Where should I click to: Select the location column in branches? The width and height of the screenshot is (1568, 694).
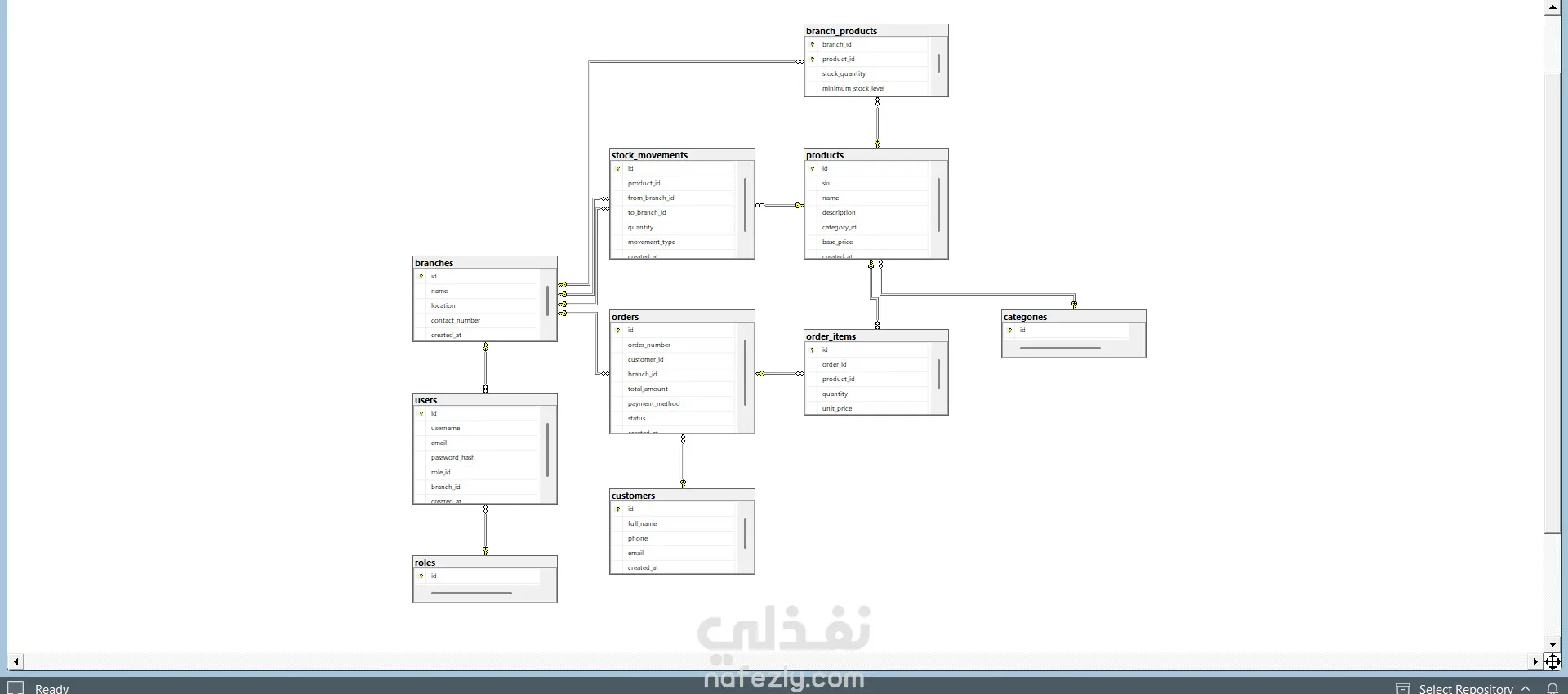coord(476,306)
